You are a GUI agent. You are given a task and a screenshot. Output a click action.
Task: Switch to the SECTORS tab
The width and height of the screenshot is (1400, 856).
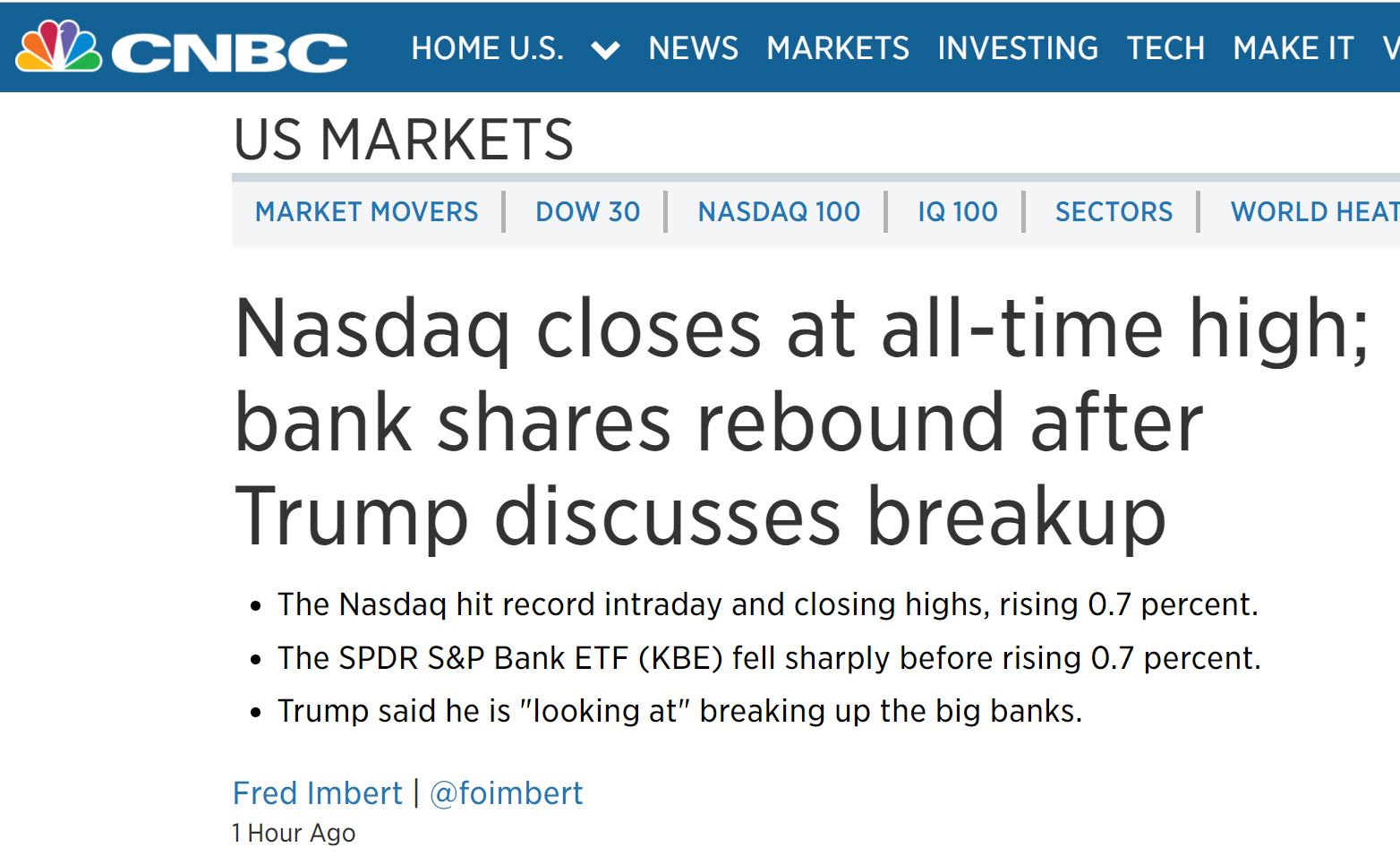click(1114, 212)
